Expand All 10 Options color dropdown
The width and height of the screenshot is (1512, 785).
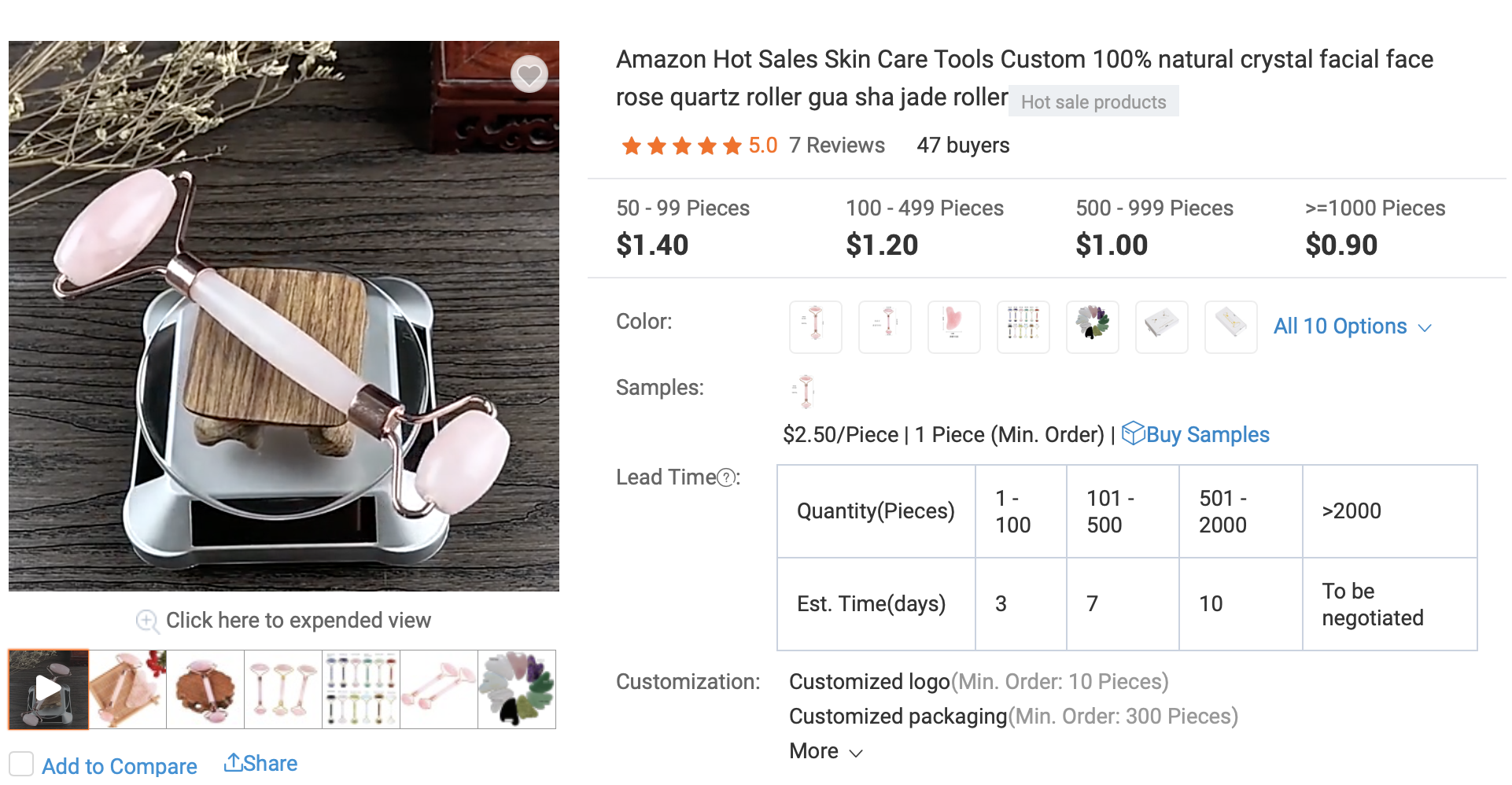pos(1352,326)
